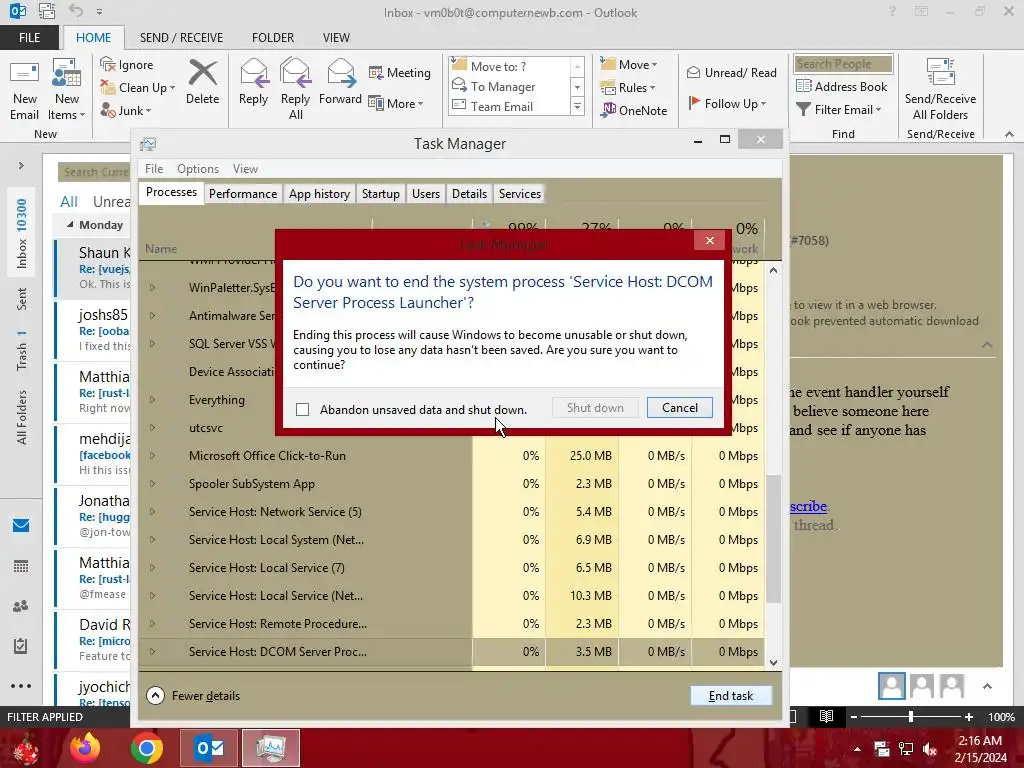Switch to the Startup tab

pos(381,194)
